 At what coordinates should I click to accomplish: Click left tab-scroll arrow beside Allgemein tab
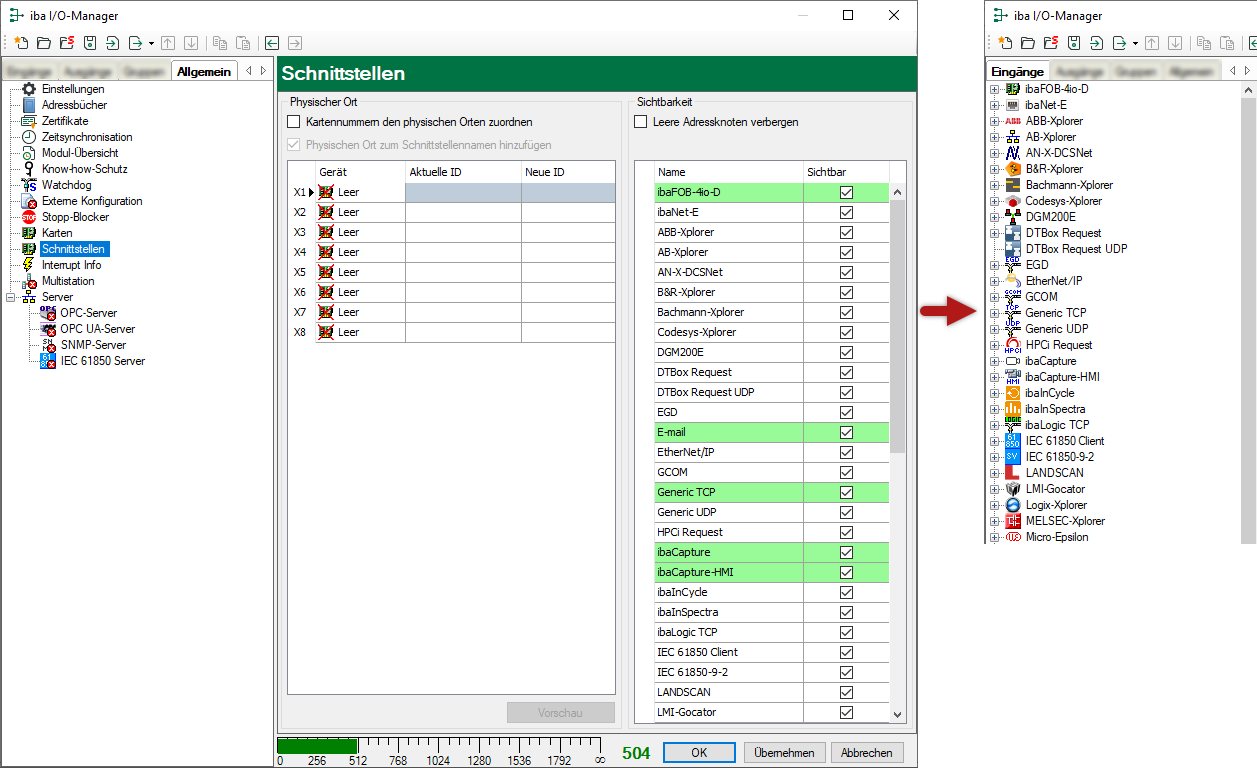coord(248,71)
